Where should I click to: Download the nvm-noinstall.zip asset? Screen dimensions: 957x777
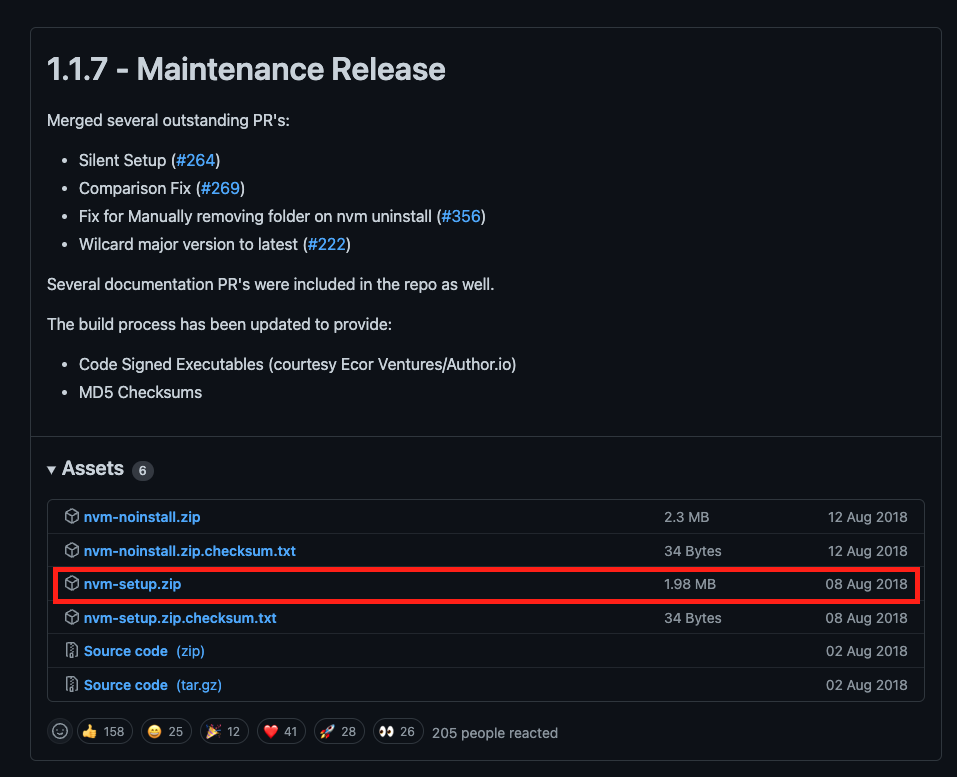[142, 517]
